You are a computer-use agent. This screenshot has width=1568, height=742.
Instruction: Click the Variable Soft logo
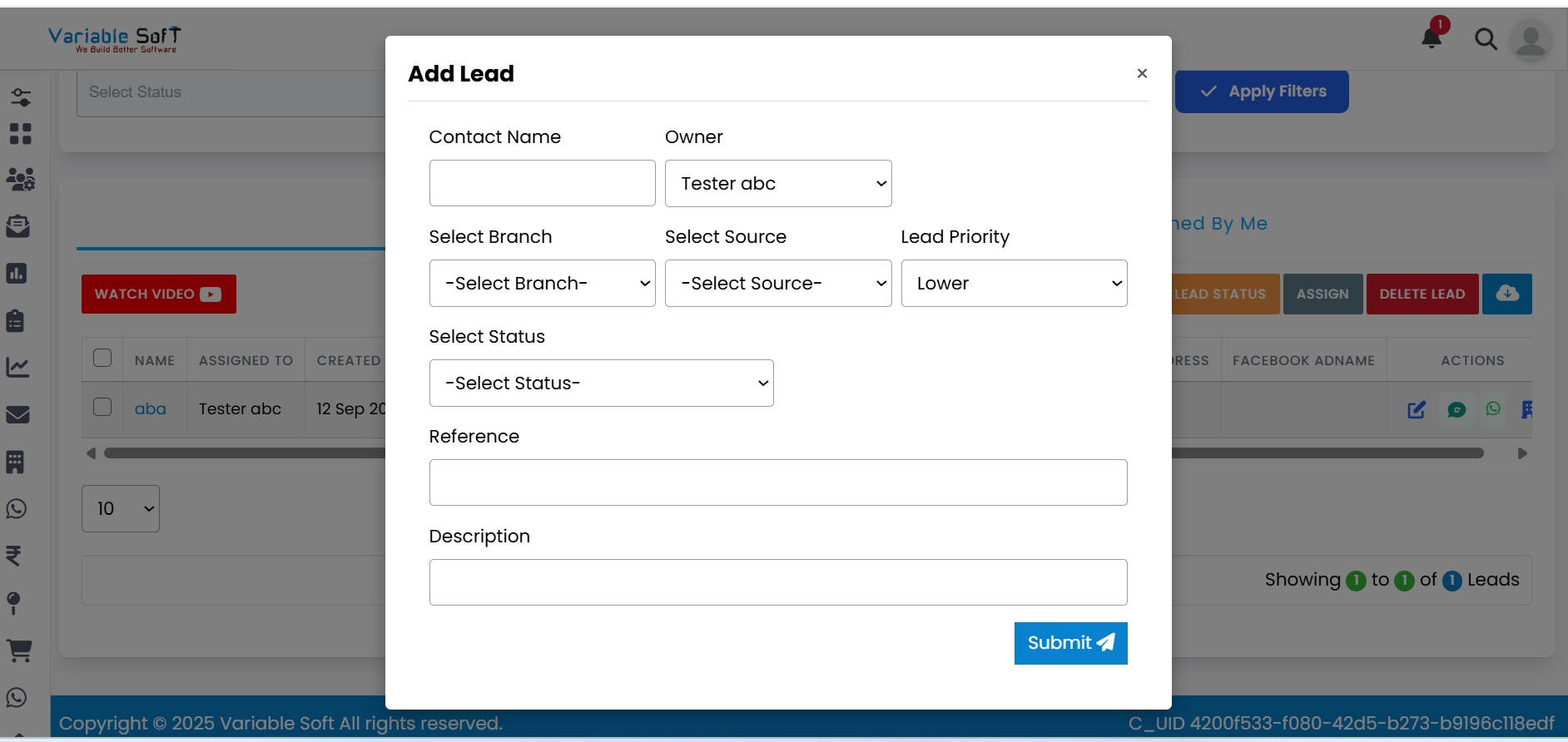point(114,39)
